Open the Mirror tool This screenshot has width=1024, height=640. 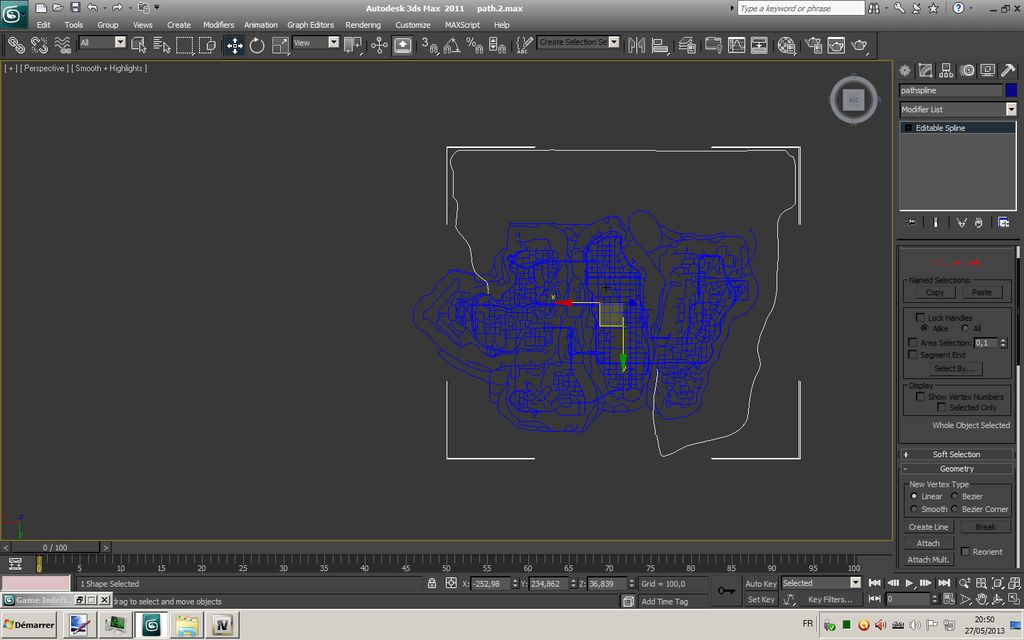(x=636, y=45)
